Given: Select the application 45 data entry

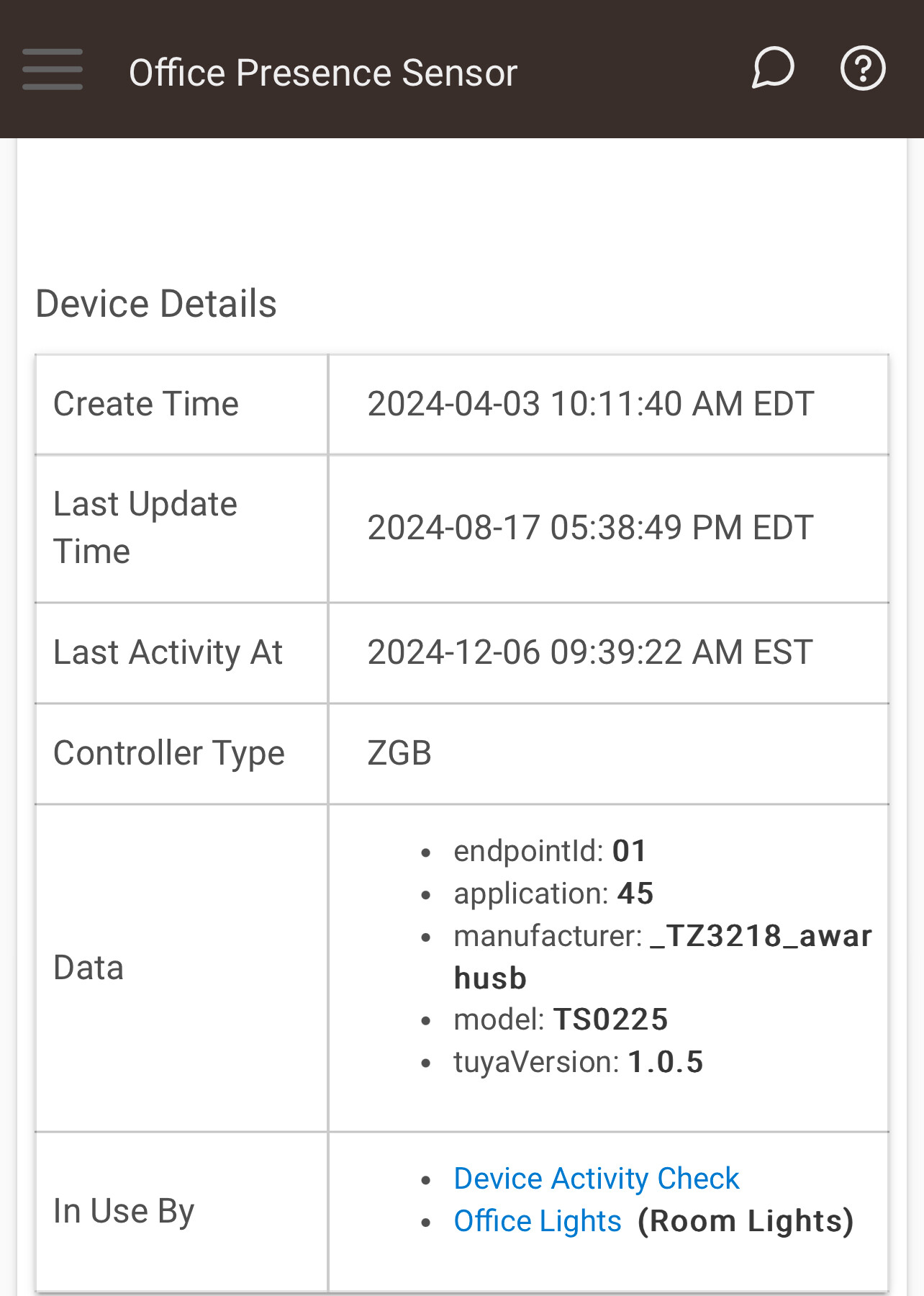Looking at the screenshot, I should 553,894.
